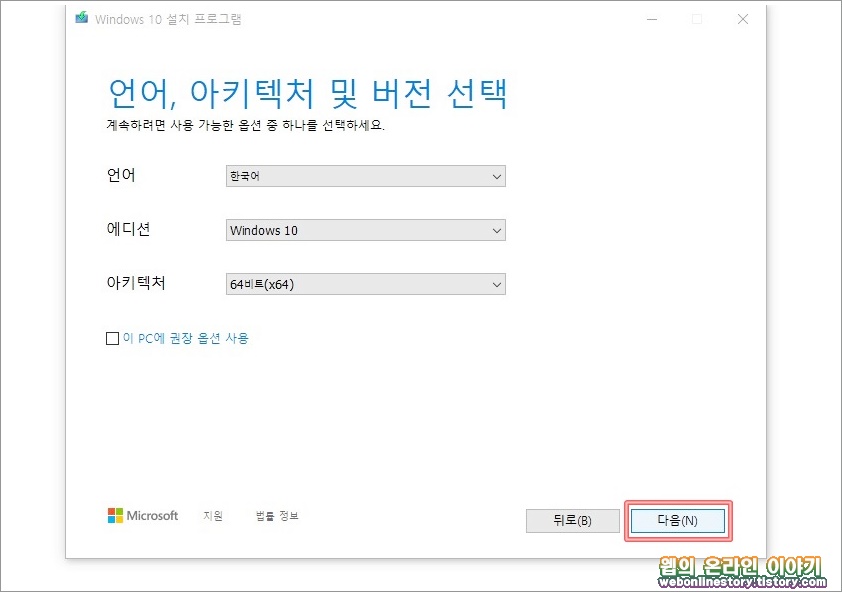Click the 64비트(x64) architecture combo box

pos(365,284)
